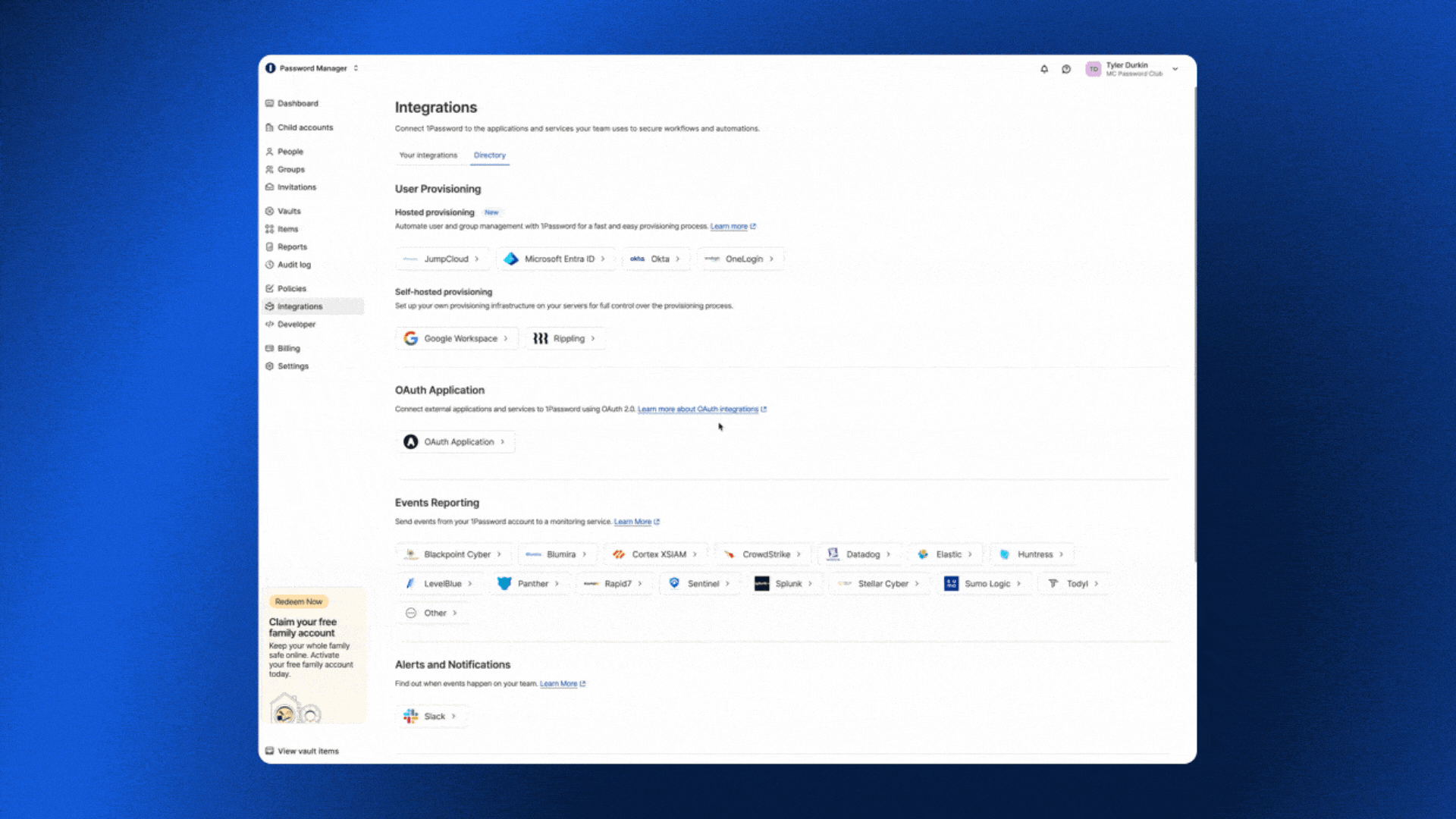Choose Okta provisioning integration
The height and width of the screenshot is (819, 1456).
point(657,259)
